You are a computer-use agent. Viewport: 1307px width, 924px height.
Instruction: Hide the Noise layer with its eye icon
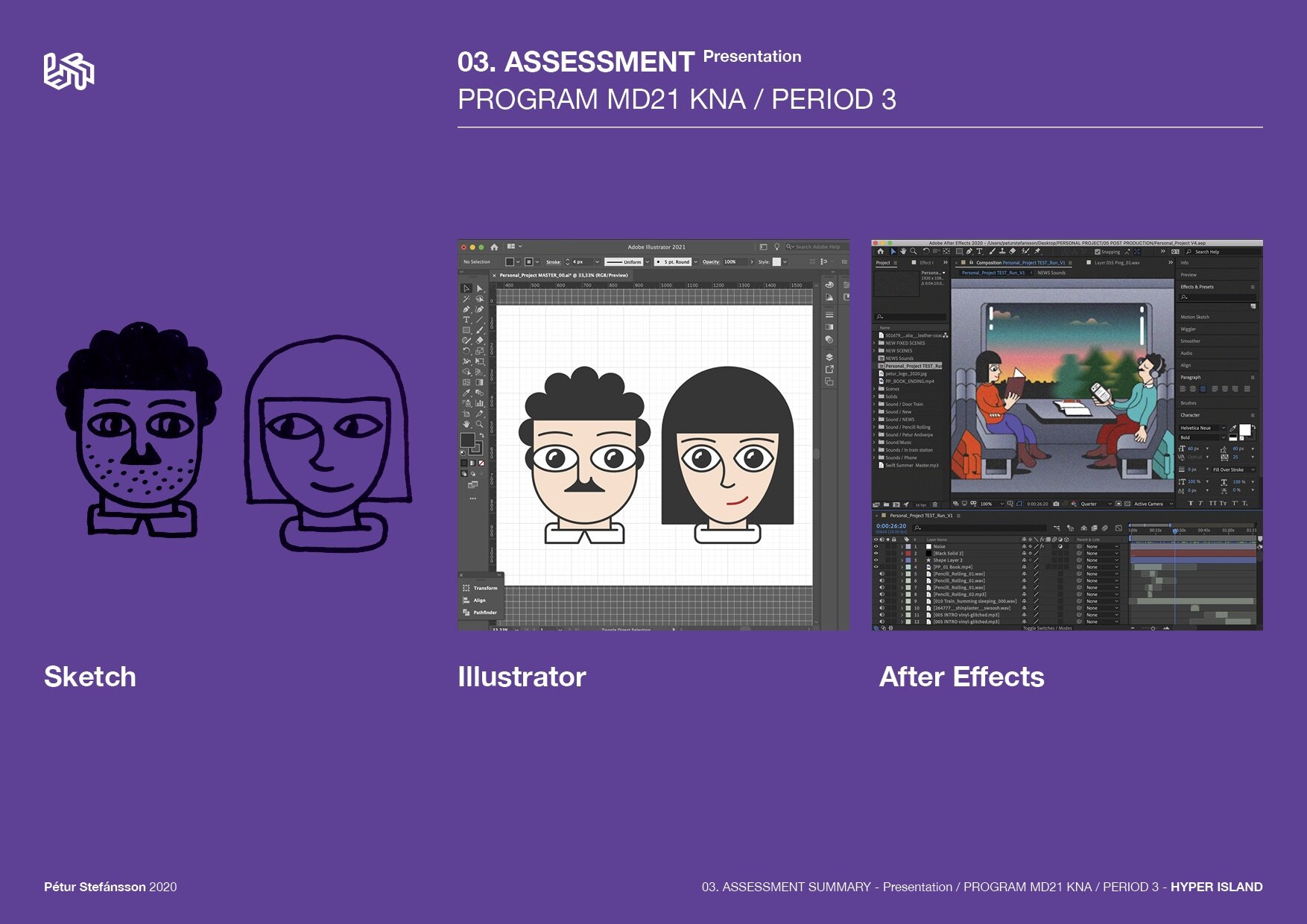(876, 546)
